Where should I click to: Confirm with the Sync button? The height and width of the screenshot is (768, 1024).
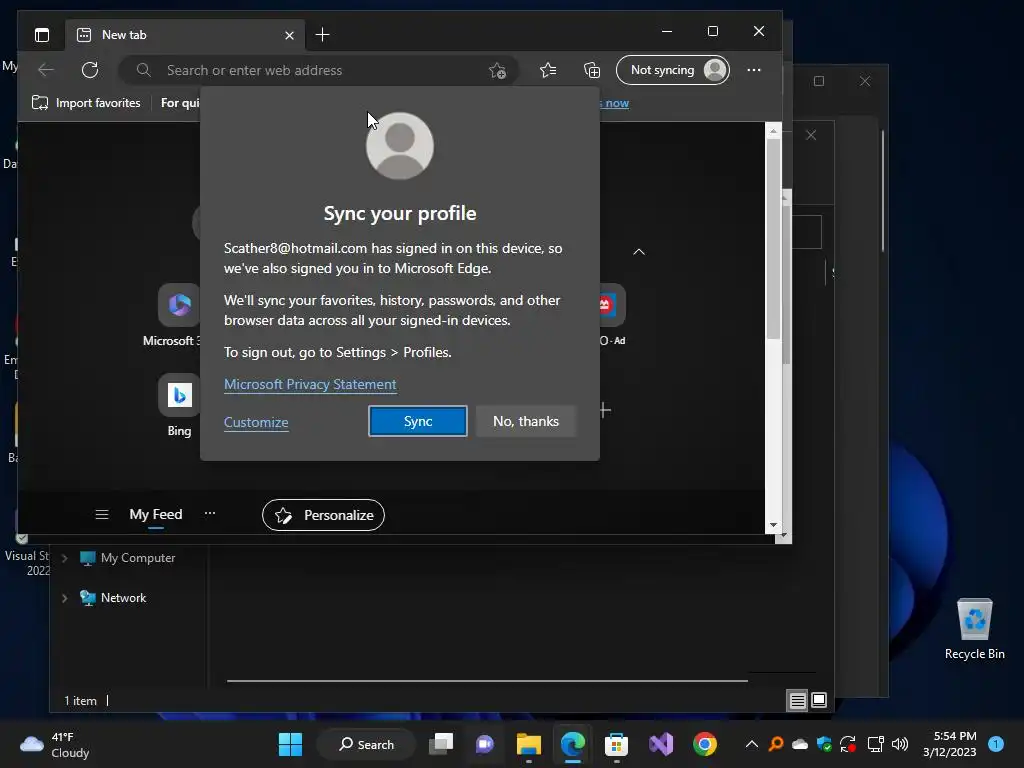pos(418,421)
